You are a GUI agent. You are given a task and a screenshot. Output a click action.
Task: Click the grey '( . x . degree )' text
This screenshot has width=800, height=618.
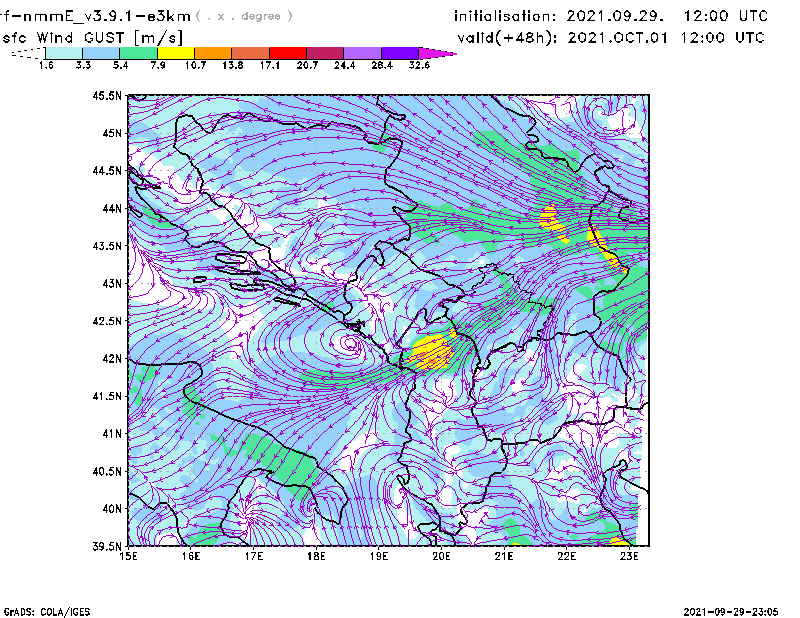tap(244, 16)
